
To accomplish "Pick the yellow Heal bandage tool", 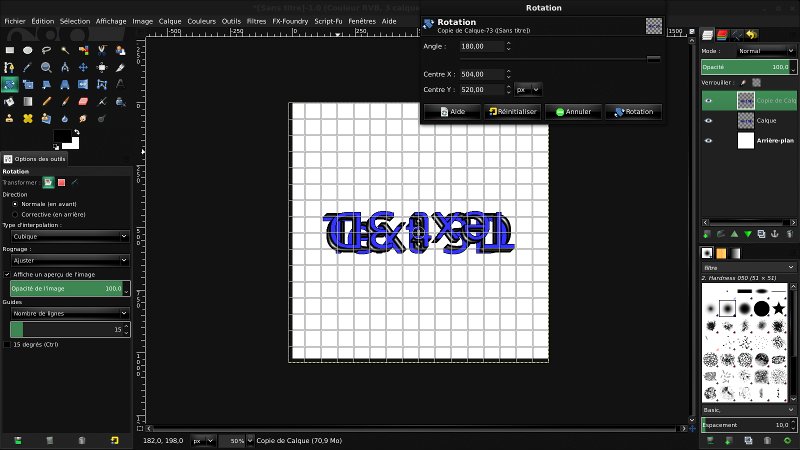I will (28, 118).
